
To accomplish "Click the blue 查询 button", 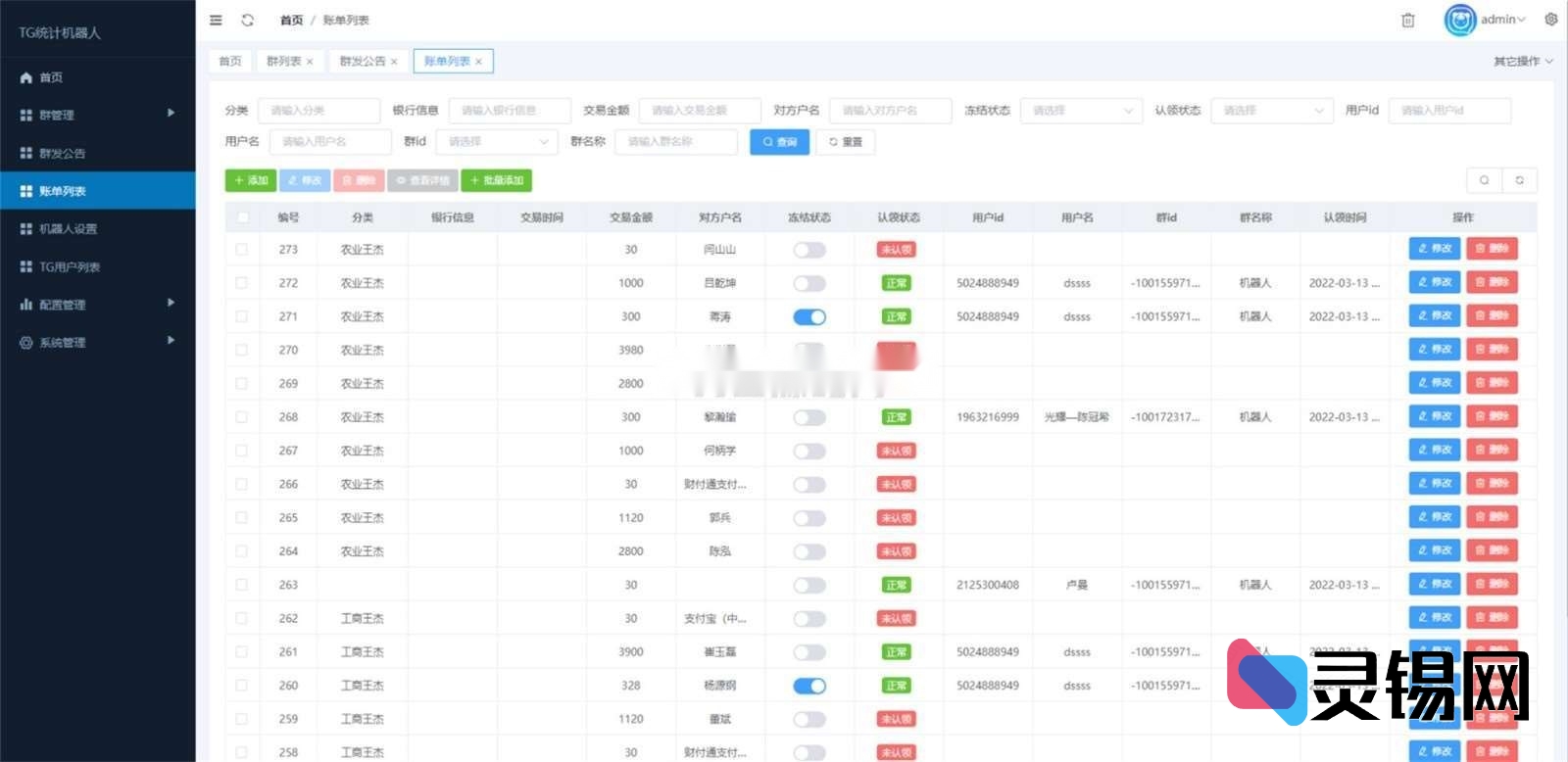I will [779, 142].
